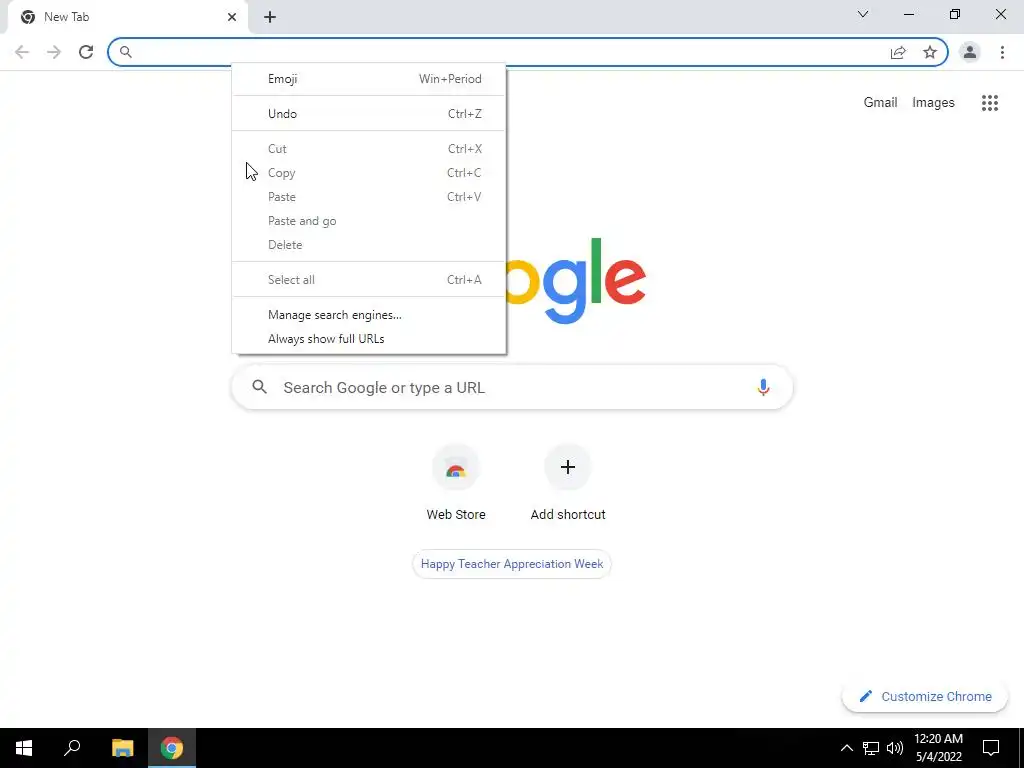The width and height of the screenshot is (1024, 768).
Task: Show hidden system tray icons
Action: (x=846, y=748)
